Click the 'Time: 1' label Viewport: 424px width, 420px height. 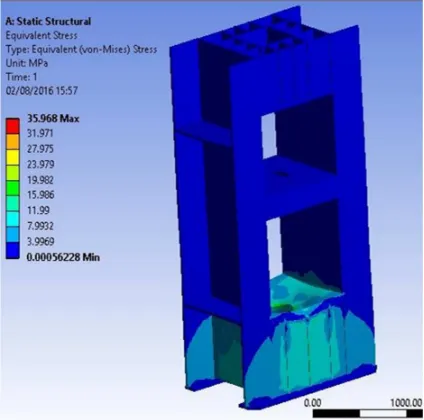click(22, 77)
